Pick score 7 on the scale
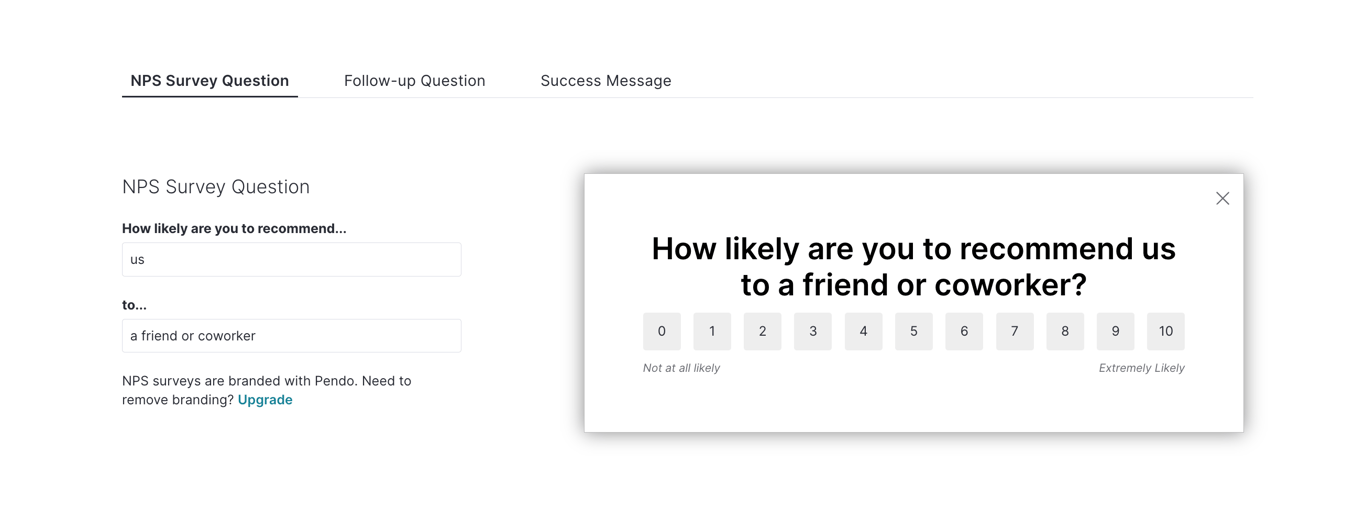 tap(1014, 332)
